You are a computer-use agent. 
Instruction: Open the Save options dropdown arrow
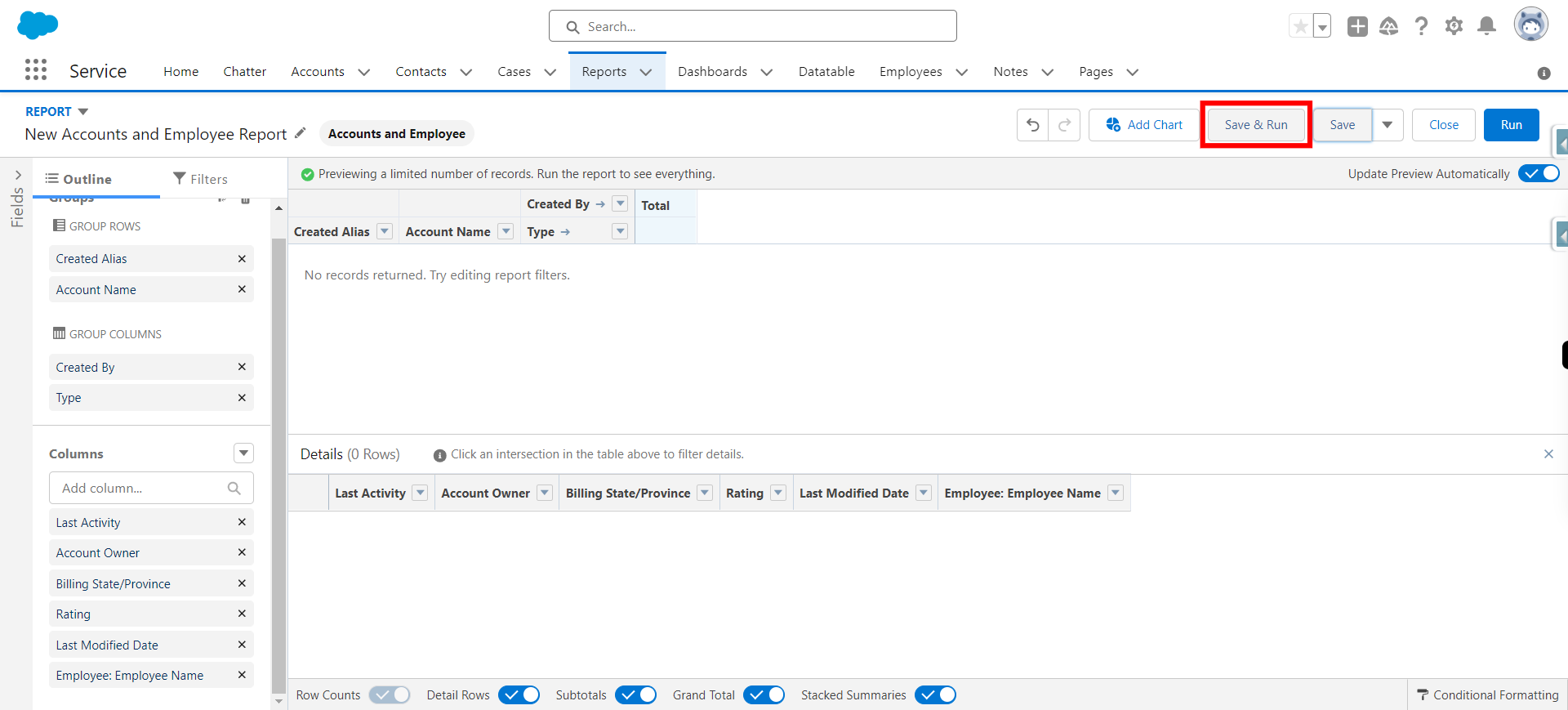1388,125
